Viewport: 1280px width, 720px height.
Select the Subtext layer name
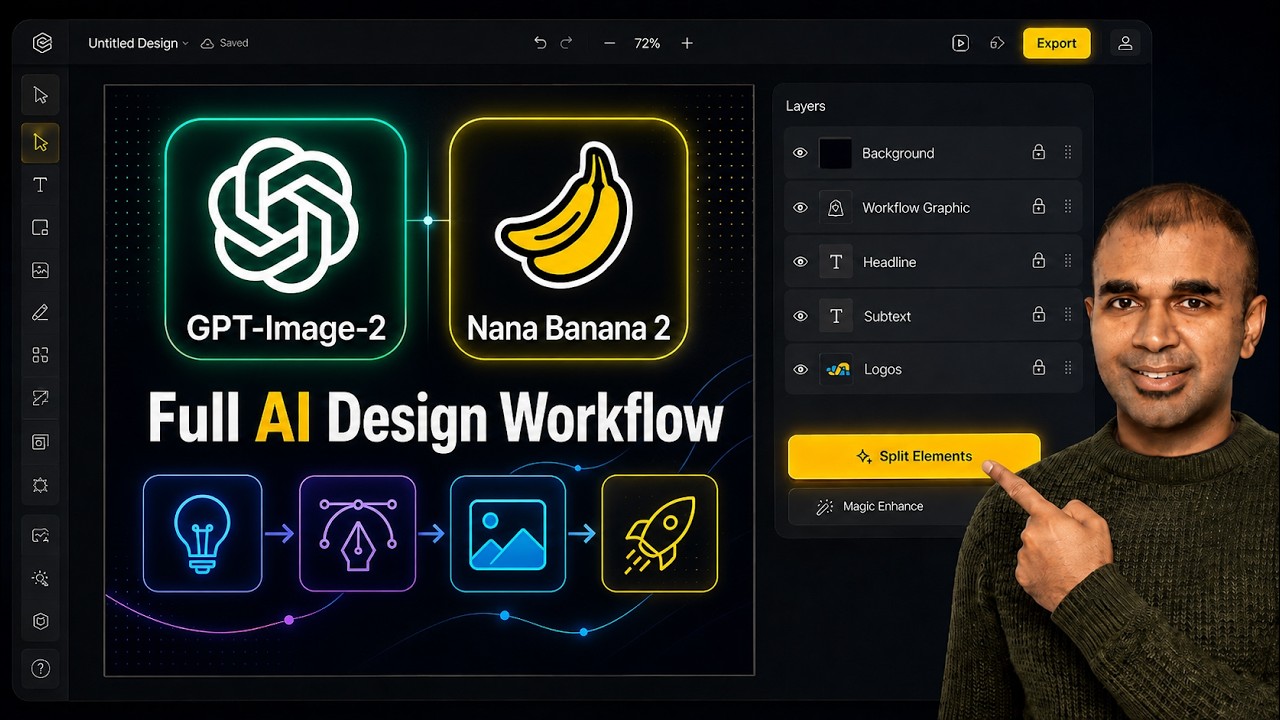click(887, 316)
